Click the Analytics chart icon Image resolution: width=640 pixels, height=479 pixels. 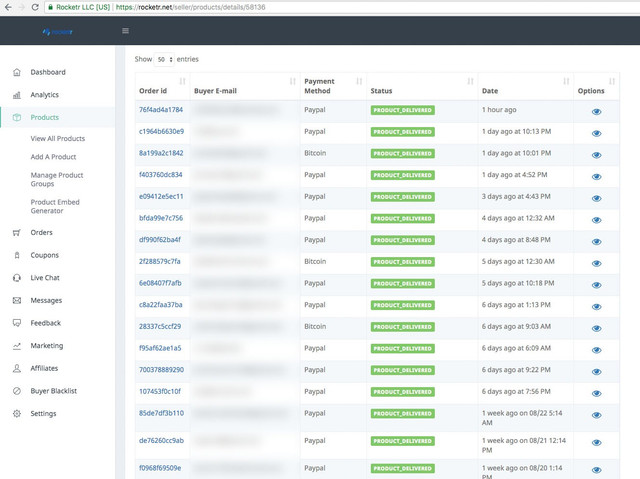pos(16,95)
